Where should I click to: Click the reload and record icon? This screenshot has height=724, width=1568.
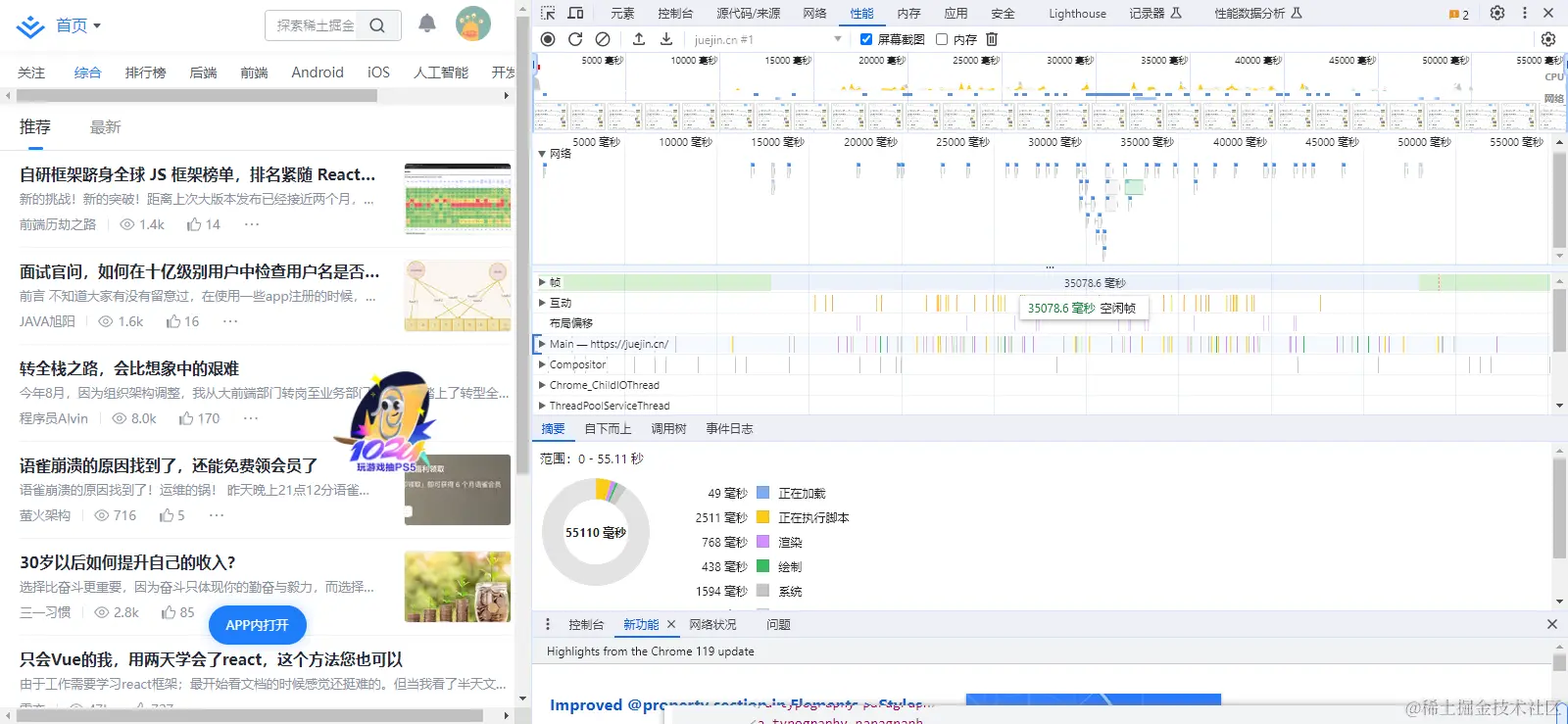575,39
